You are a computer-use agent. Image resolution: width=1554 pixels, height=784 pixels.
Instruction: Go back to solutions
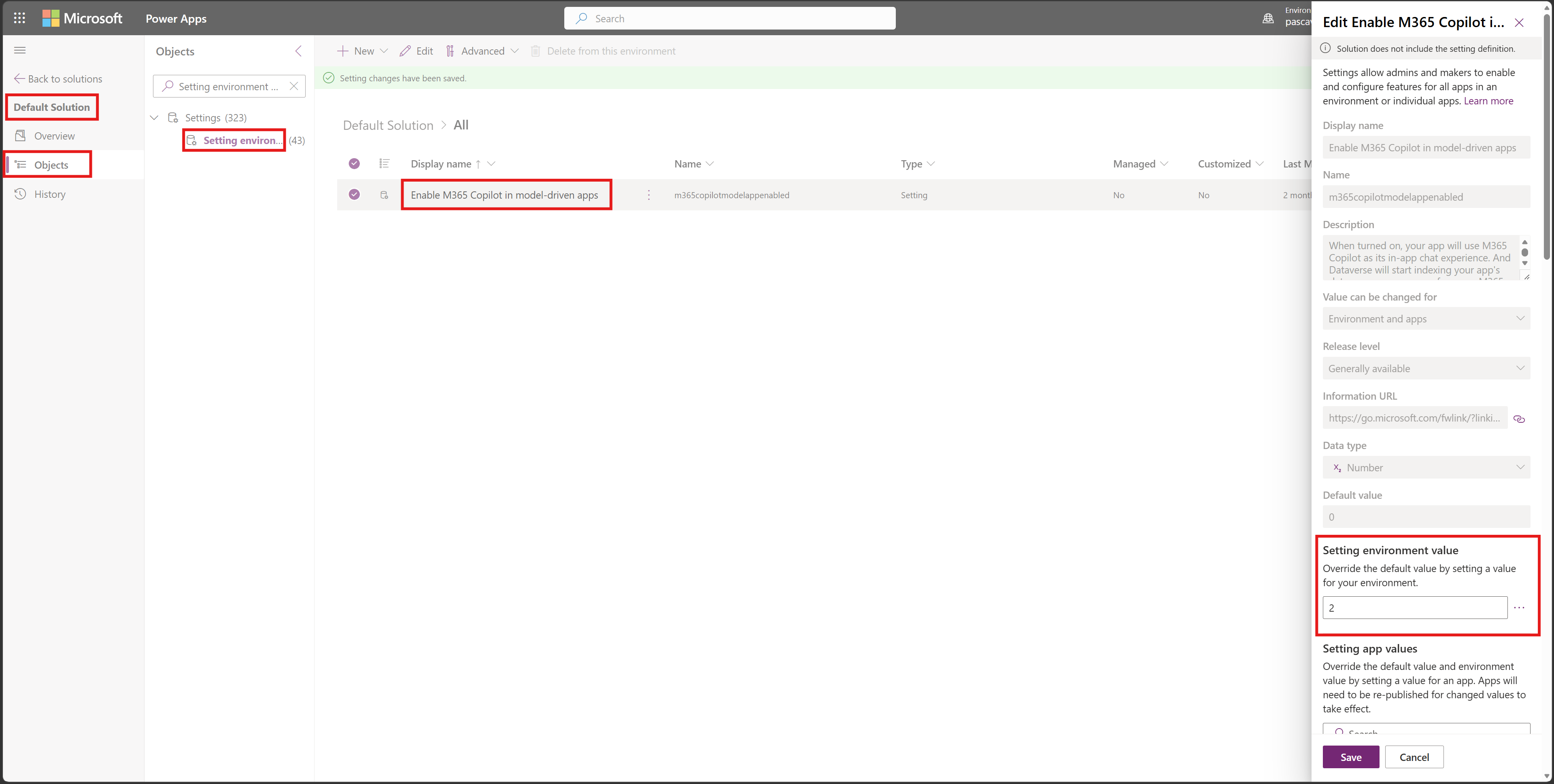click(x=58, y=78)
